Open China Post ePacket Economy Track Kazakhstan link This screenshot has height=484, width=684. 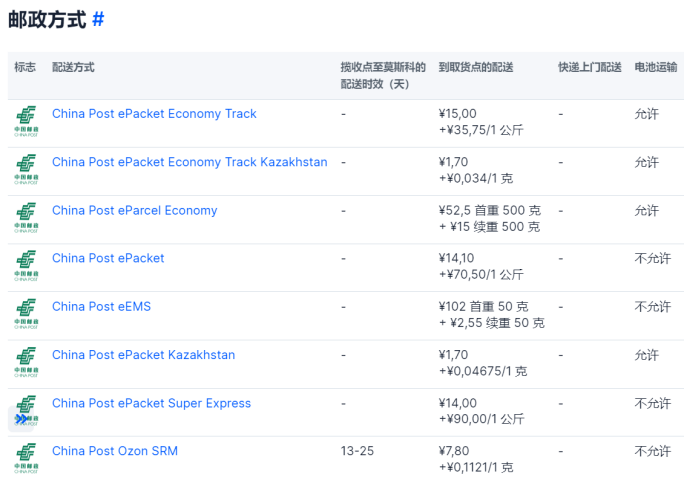point(190,162)
